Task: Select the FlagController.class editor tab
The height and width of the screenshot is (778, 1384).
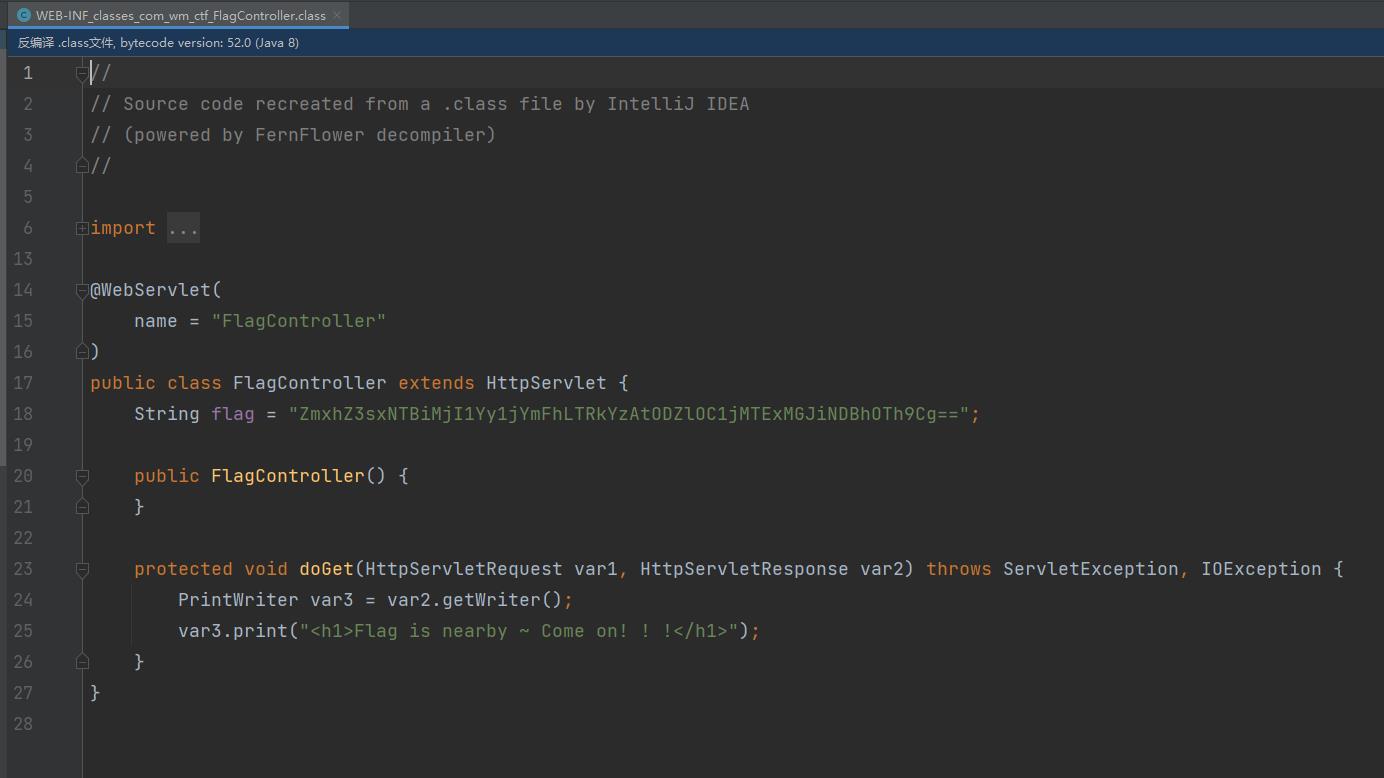Action: (x=178, y=15)
